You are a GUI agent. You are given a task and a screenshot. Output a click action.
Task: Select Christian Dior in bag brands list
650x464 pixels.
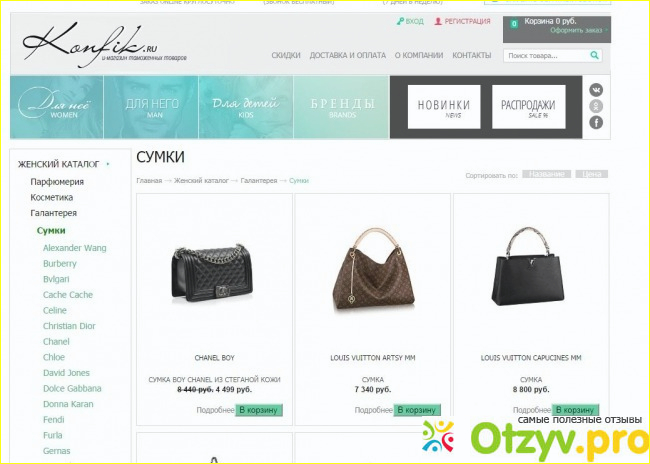tap(69, 326)
